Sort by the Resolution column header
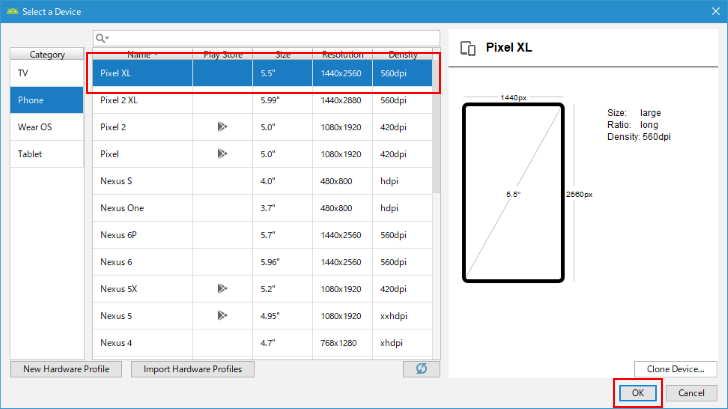The image size is (728, 409). [343, 54]
